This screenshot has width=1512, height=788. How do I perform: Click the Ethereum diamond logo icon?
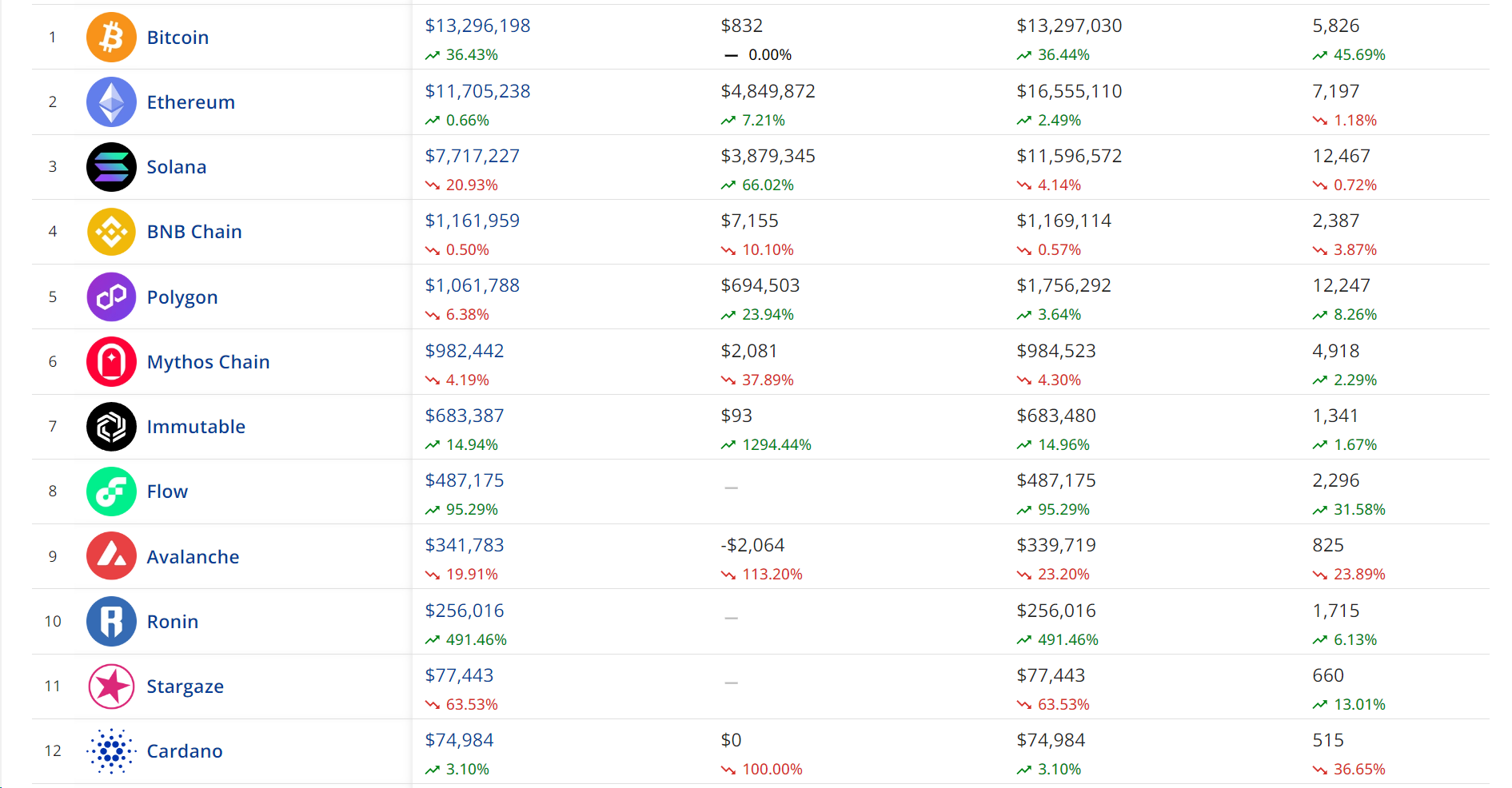(111, 101)
